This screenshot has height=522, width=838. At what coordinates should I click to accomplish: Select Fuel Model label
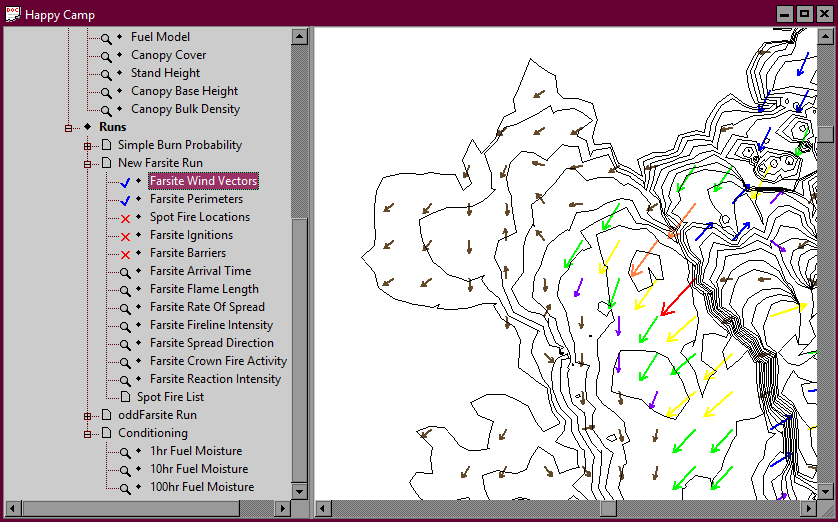pos(160,37)
